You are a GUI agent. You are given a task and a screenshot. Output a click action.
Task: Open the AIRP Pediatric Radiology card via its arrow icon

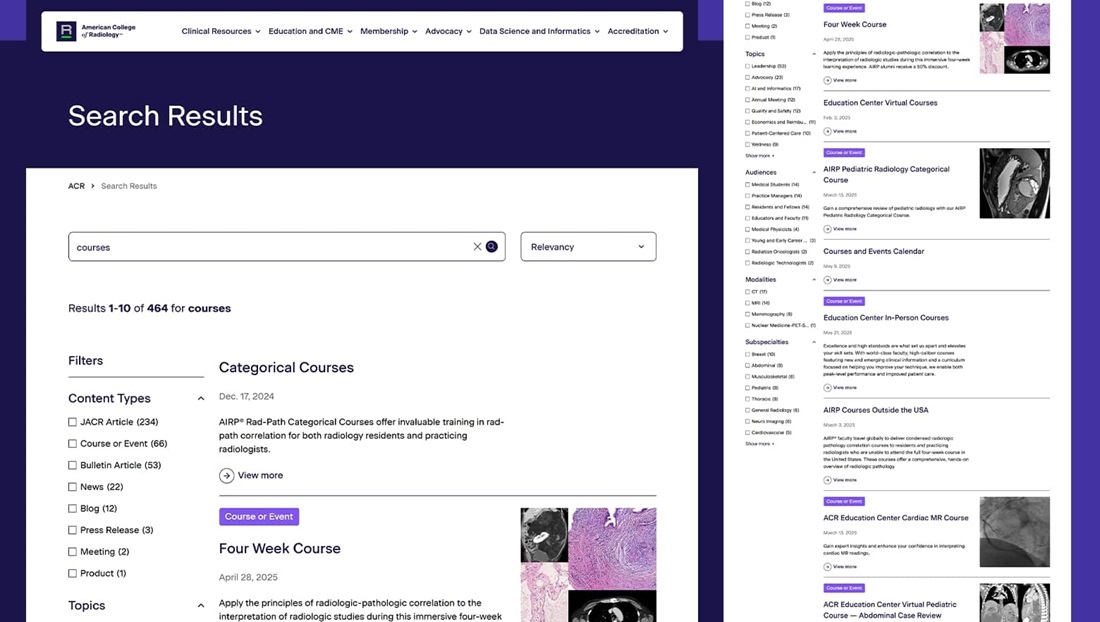[x=827, y=229]
